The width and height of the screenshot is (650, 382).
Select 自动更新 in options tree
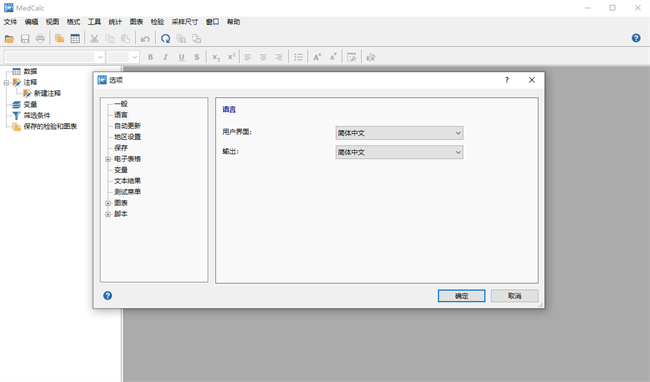tap(128, 126)
